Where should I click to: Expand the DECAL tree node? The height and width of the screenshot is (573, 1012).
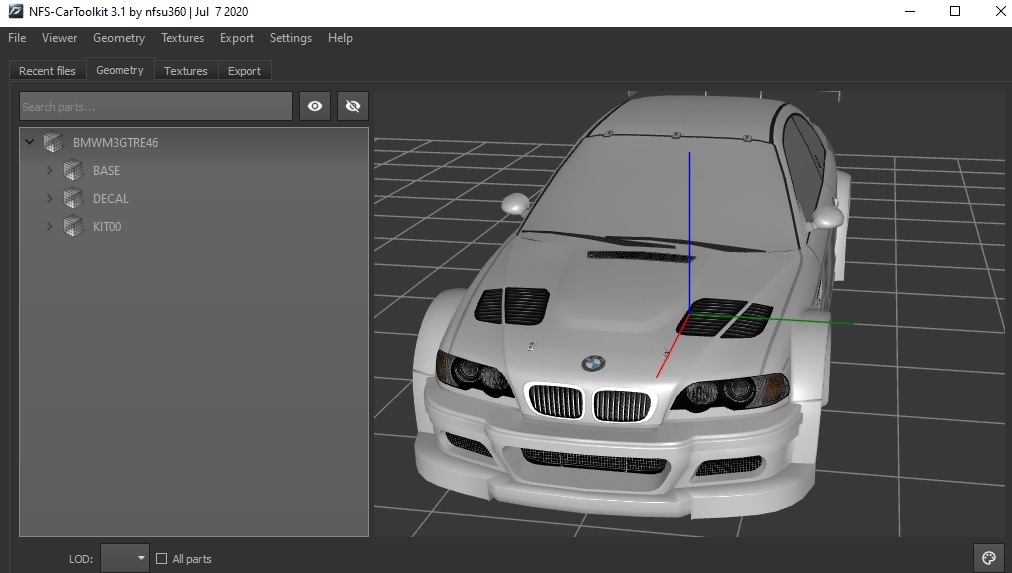50,199
